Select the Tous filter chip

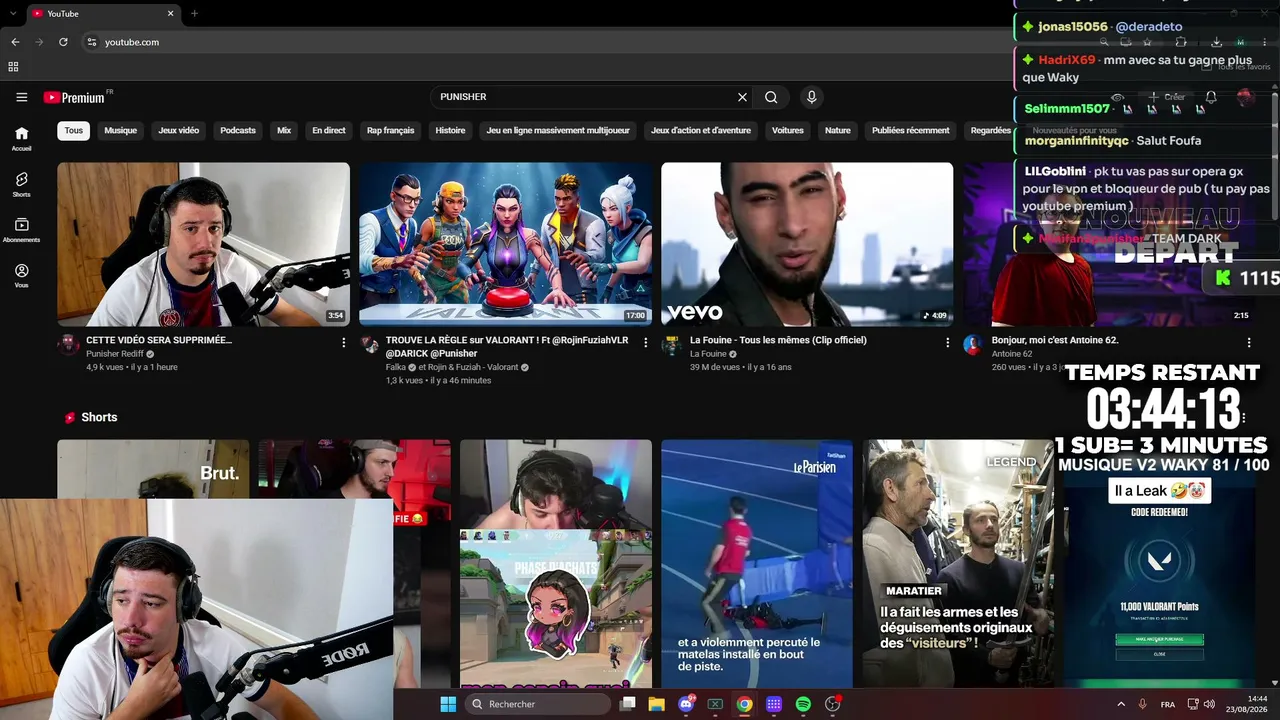tap(74, 130)
